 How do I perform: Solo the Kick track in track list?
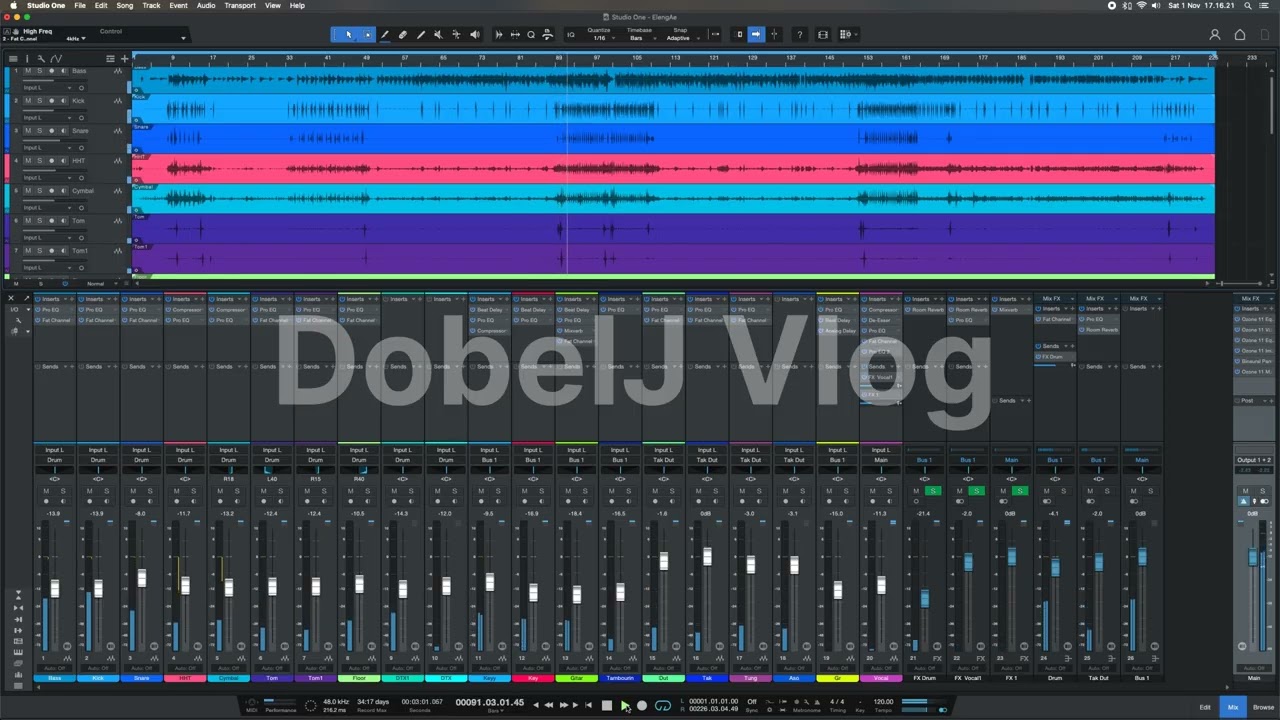[39, 101]
